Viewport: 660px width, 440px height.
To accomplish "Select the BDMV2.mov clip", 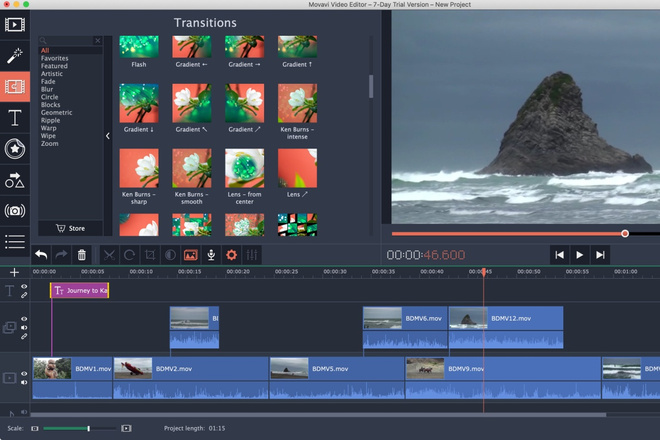I will click(191, 378).
